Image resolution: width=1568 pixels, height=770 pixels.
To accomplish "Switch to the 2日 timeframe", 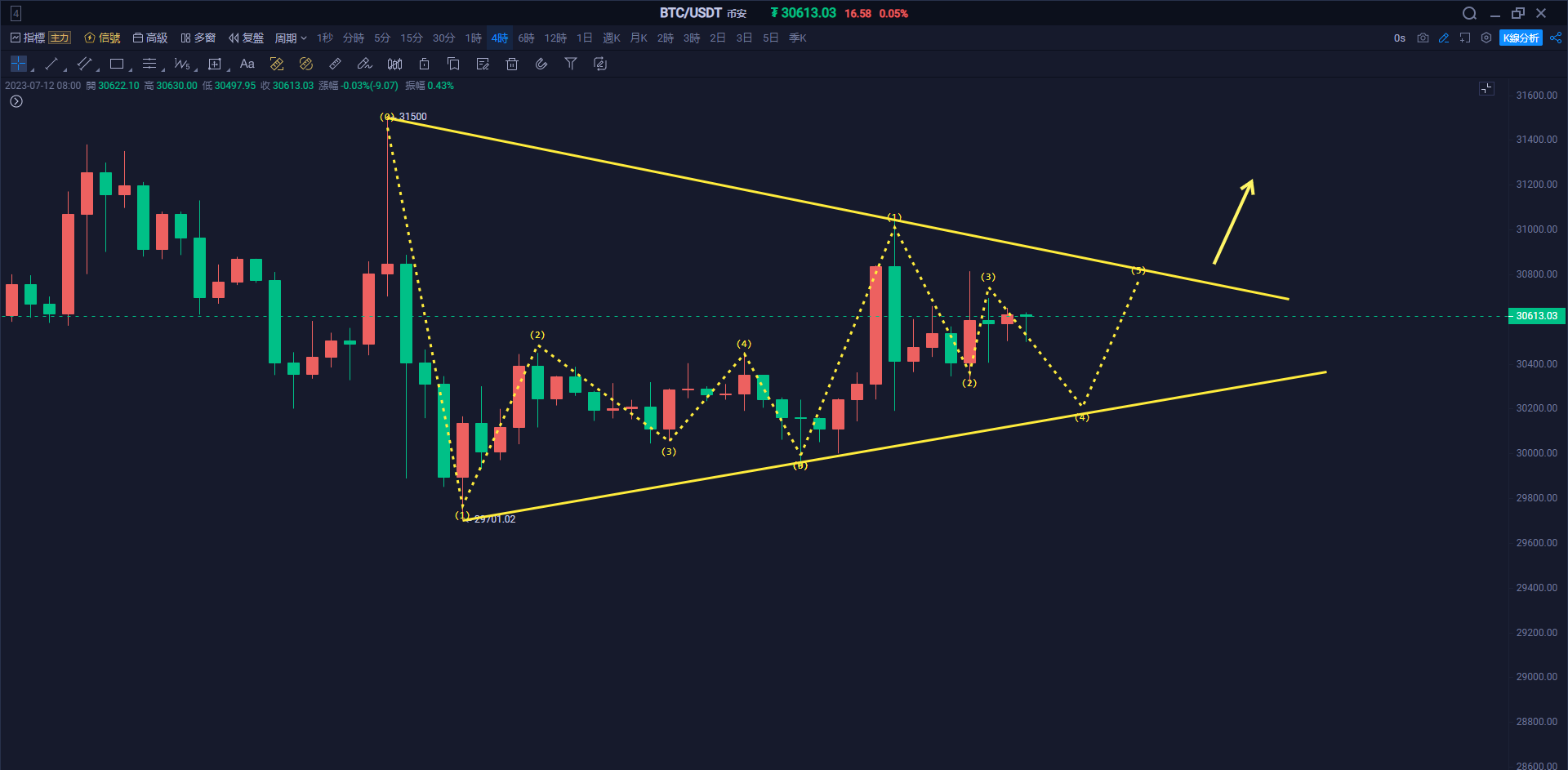I will [718, 38].
